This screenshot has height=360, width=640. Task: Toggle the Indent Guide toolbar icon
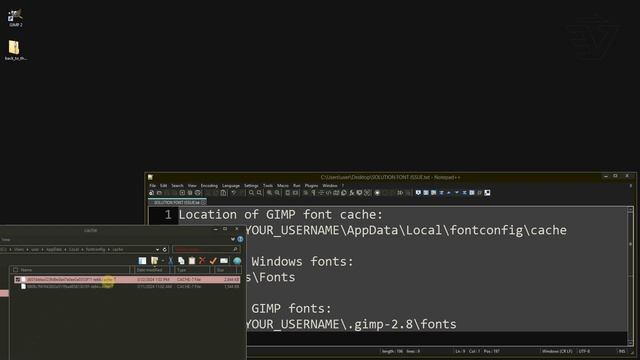pyautogui.click(x=321, y=193)
